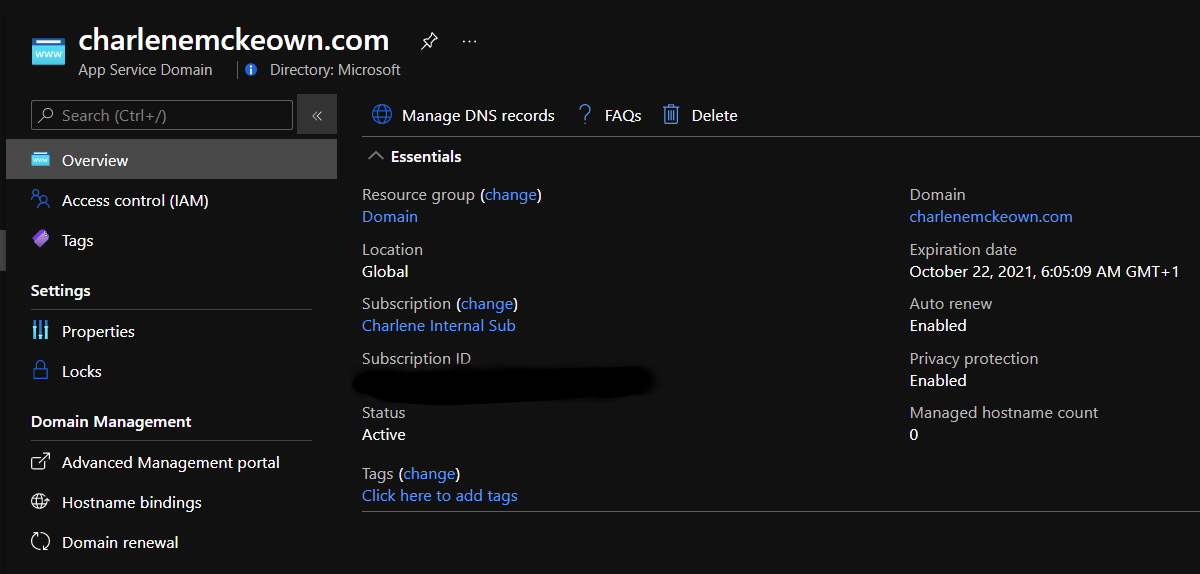This screenshot has height=574, width=1200.
Task: Click the Managed hostname count value 0
Action: (x=914, y=435)
